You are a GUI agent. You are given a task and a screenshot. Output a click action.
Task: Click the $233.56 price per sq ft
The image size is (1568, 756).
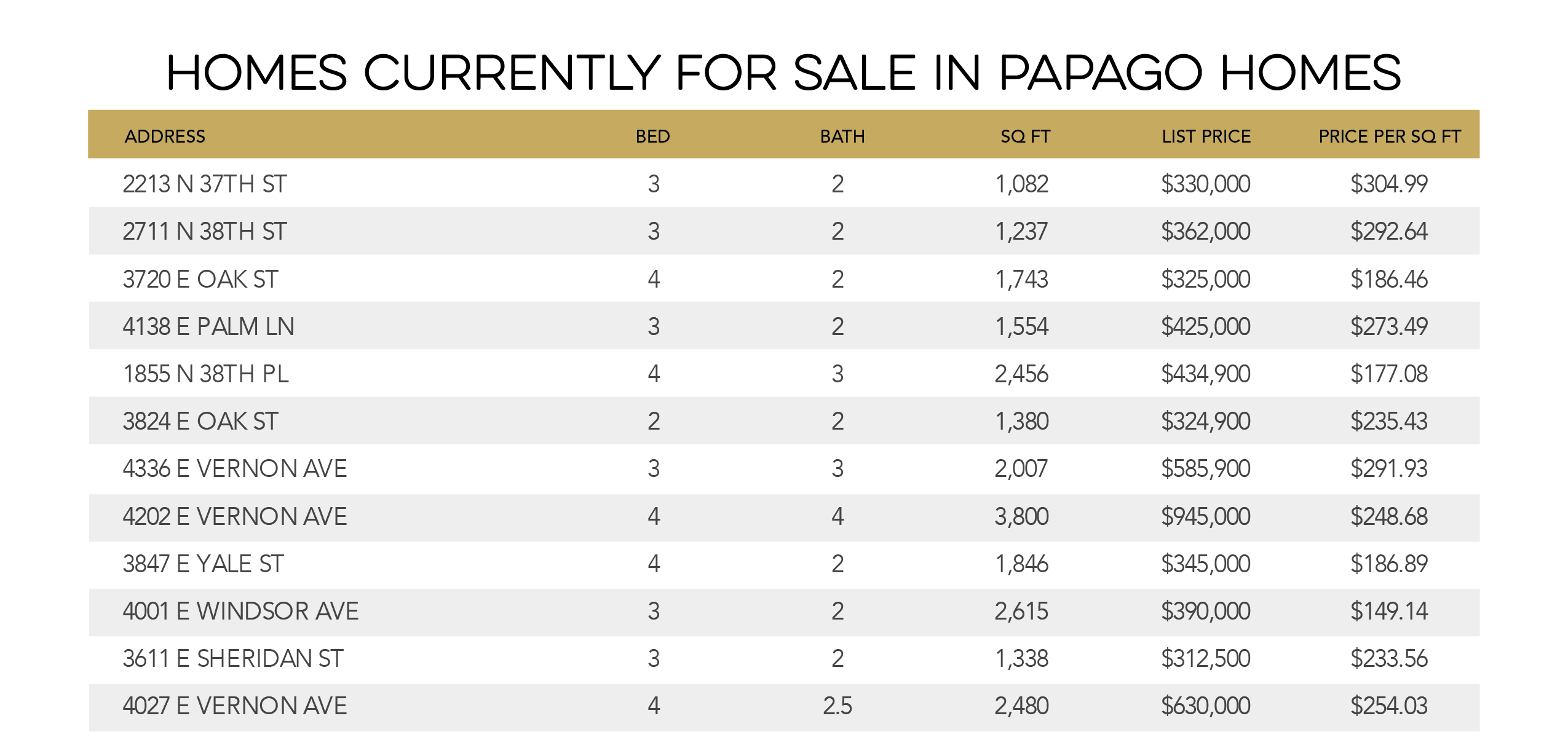tap(1388, 658)
